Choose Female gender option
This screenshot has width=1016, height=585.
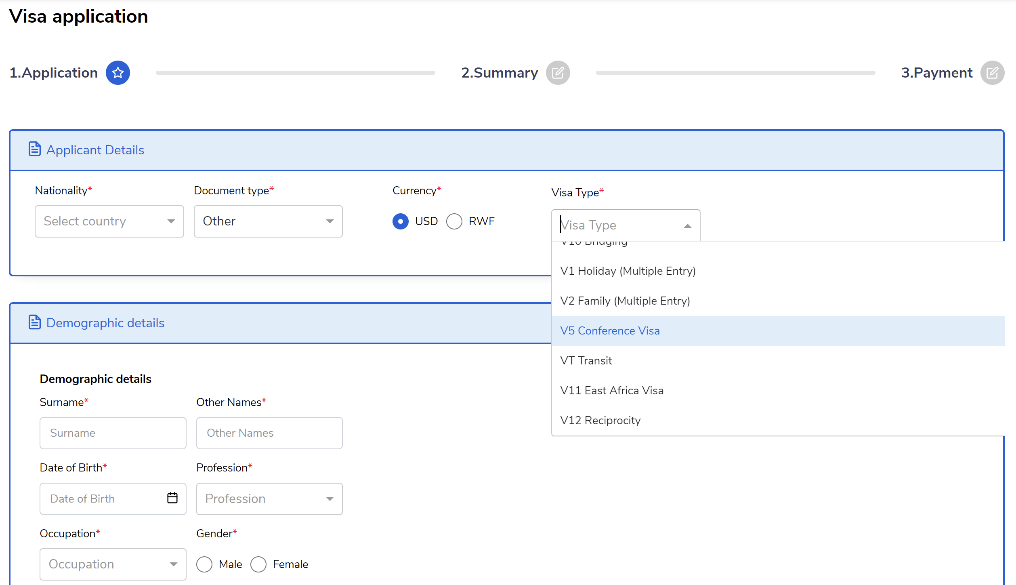[x=258, y=564]
